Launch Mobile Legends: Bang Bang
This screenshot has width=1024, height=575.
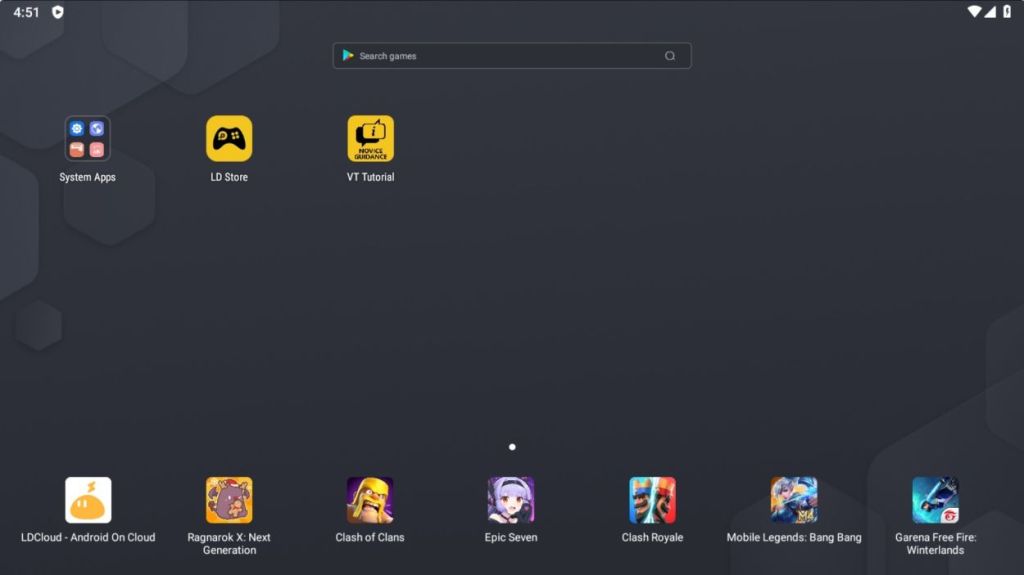794,500
